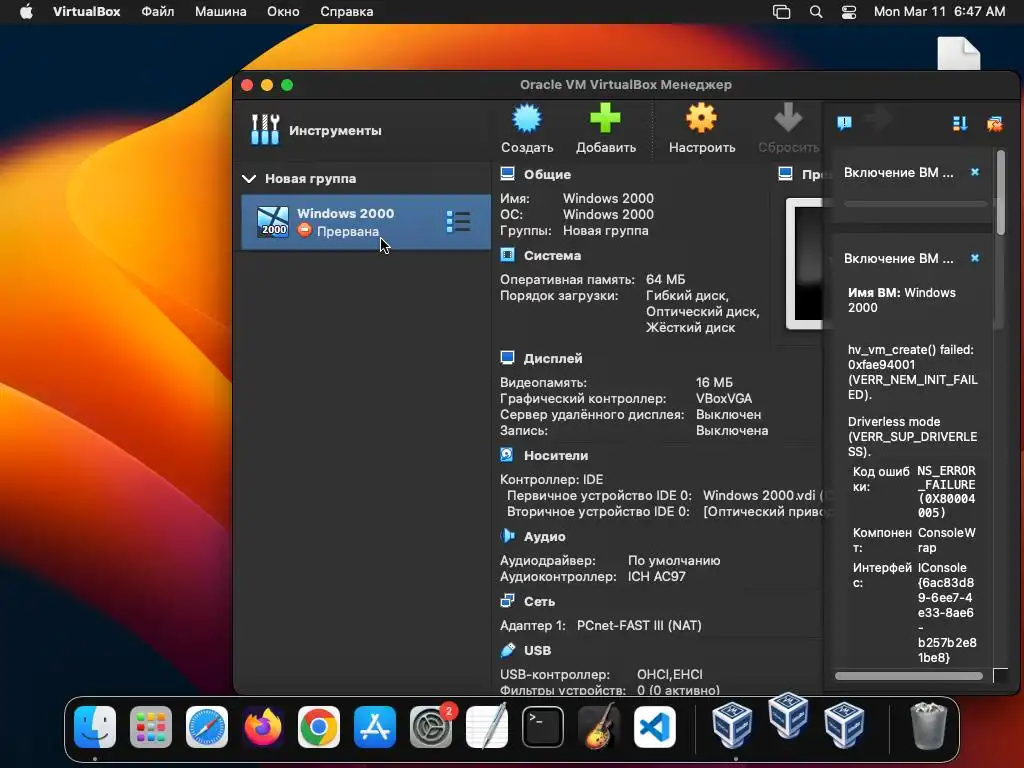The height and width of the screenshot is (768, 1024).
Task: Open Control Center in the menu bar
Action: click(x=848, y=12)
